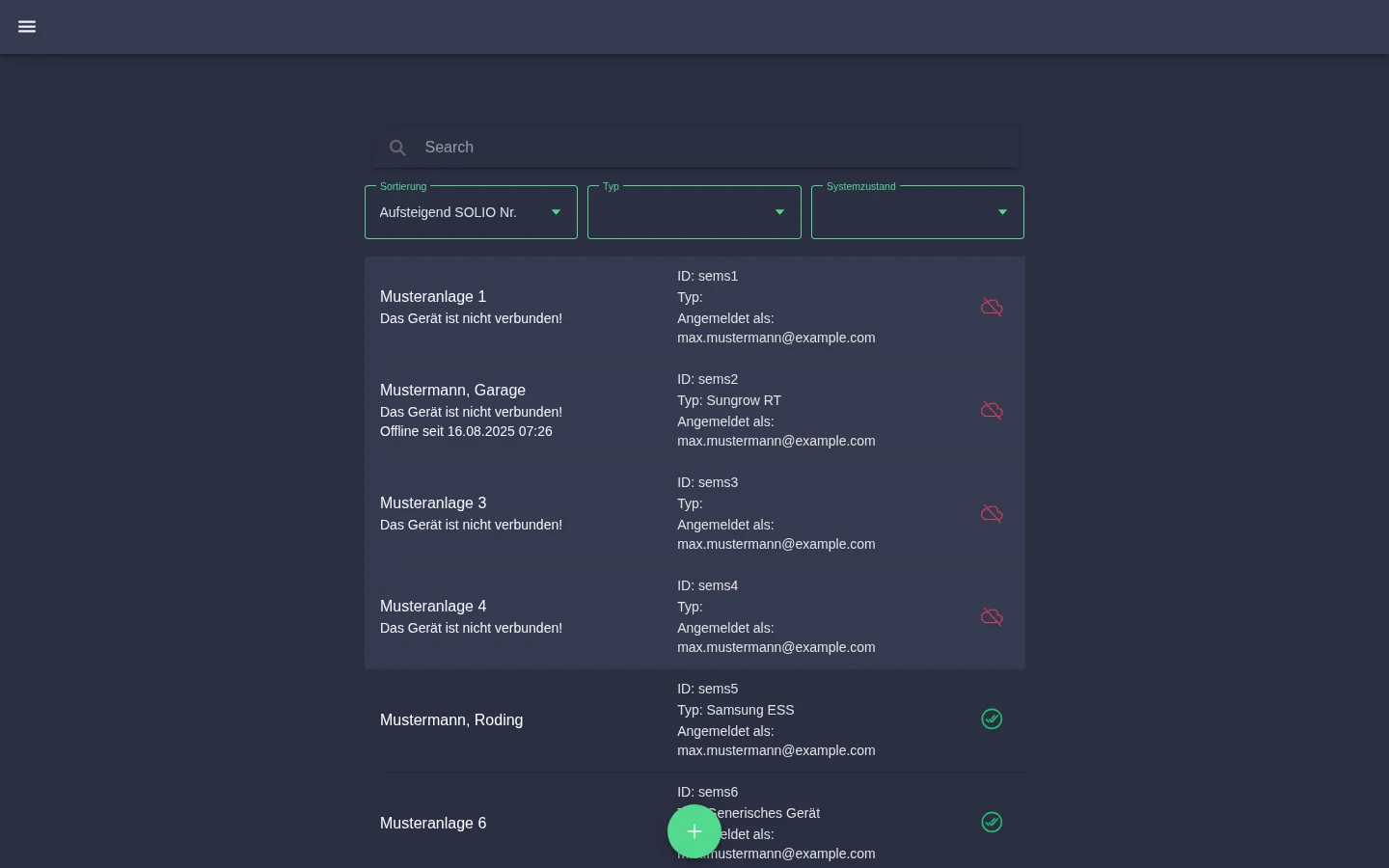Expand the Typ filter dropdown
The height and width of the screenshot is (868, 1389).
coord(694,212)
